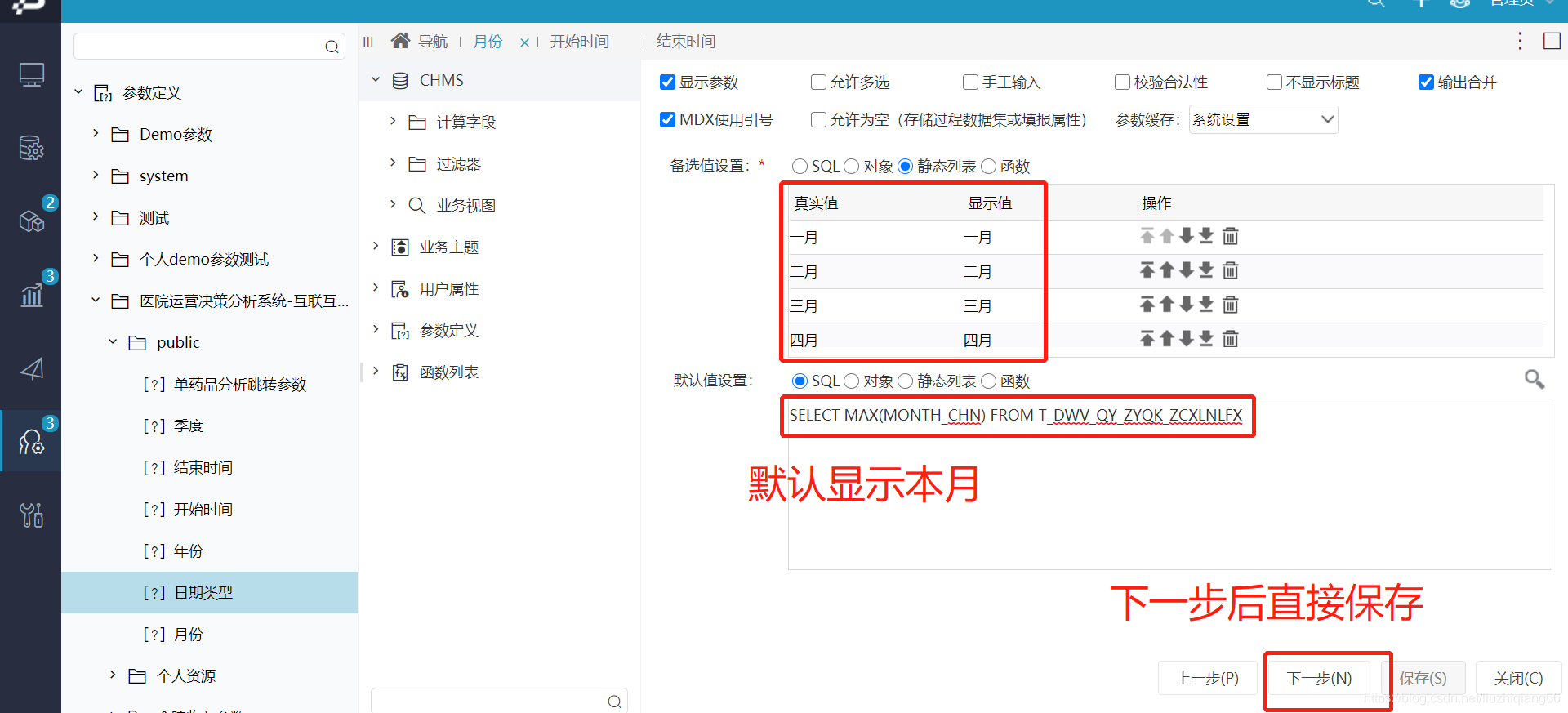
Task: Collapse the 参数定义 root tree node
Action: tap(78, 92)
